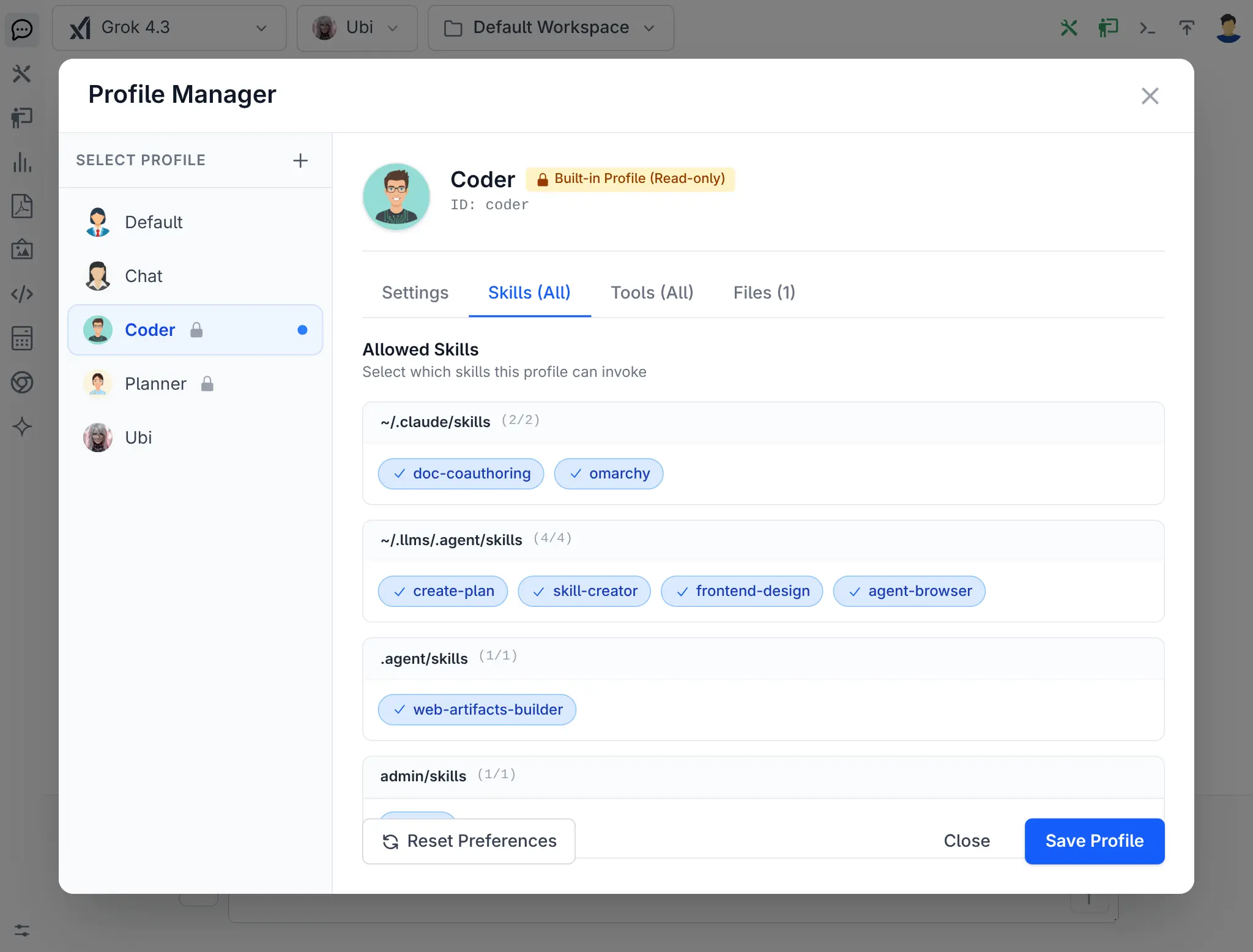Screen dimensions: 1253x952
Task: Click the lock icon beside Planner profile
Action: 207,384
